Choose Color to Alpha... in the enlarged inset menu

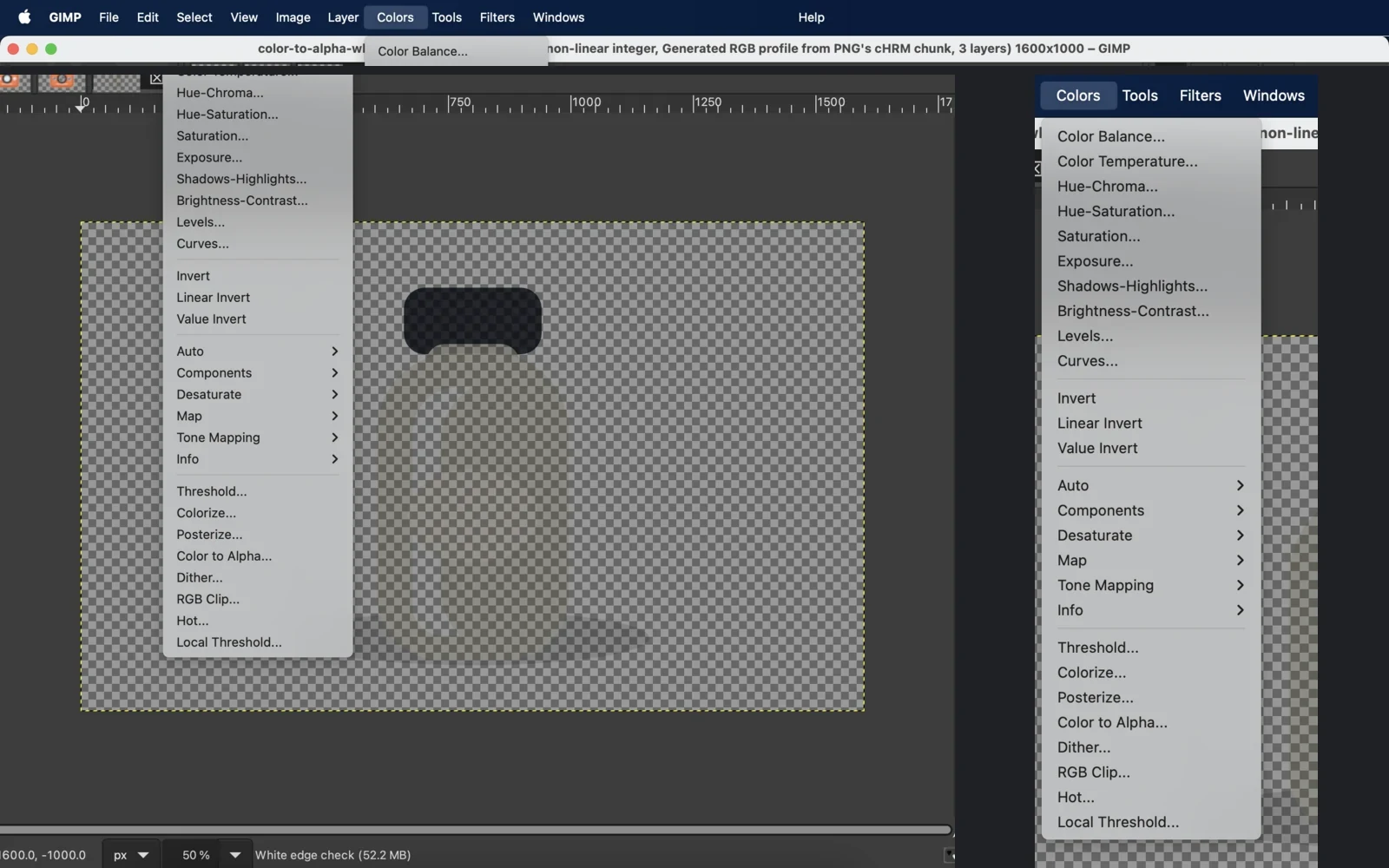(x=1151, y=722)
